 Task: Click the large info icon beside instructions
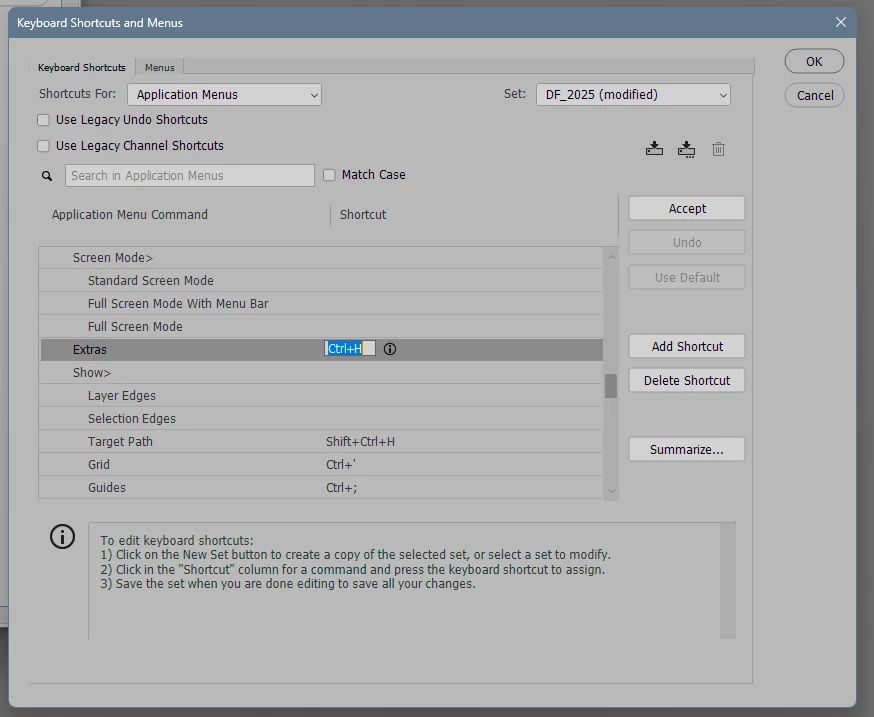(62, 537)
